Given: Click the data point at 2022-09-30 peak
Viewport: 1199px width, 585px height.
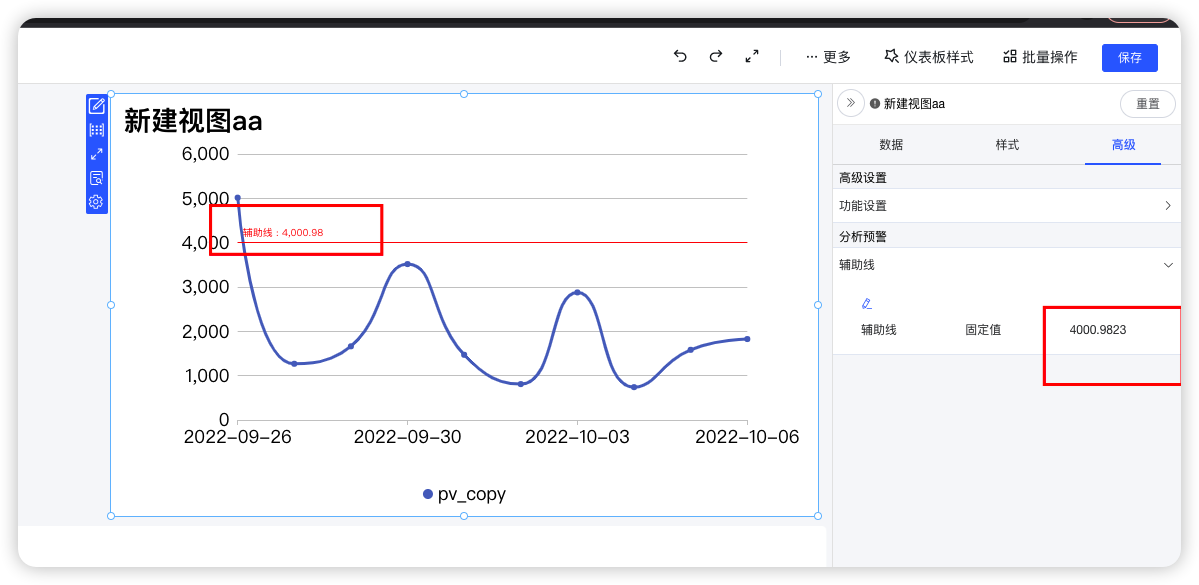Looking at the screenshot, I should coord(407,264).
